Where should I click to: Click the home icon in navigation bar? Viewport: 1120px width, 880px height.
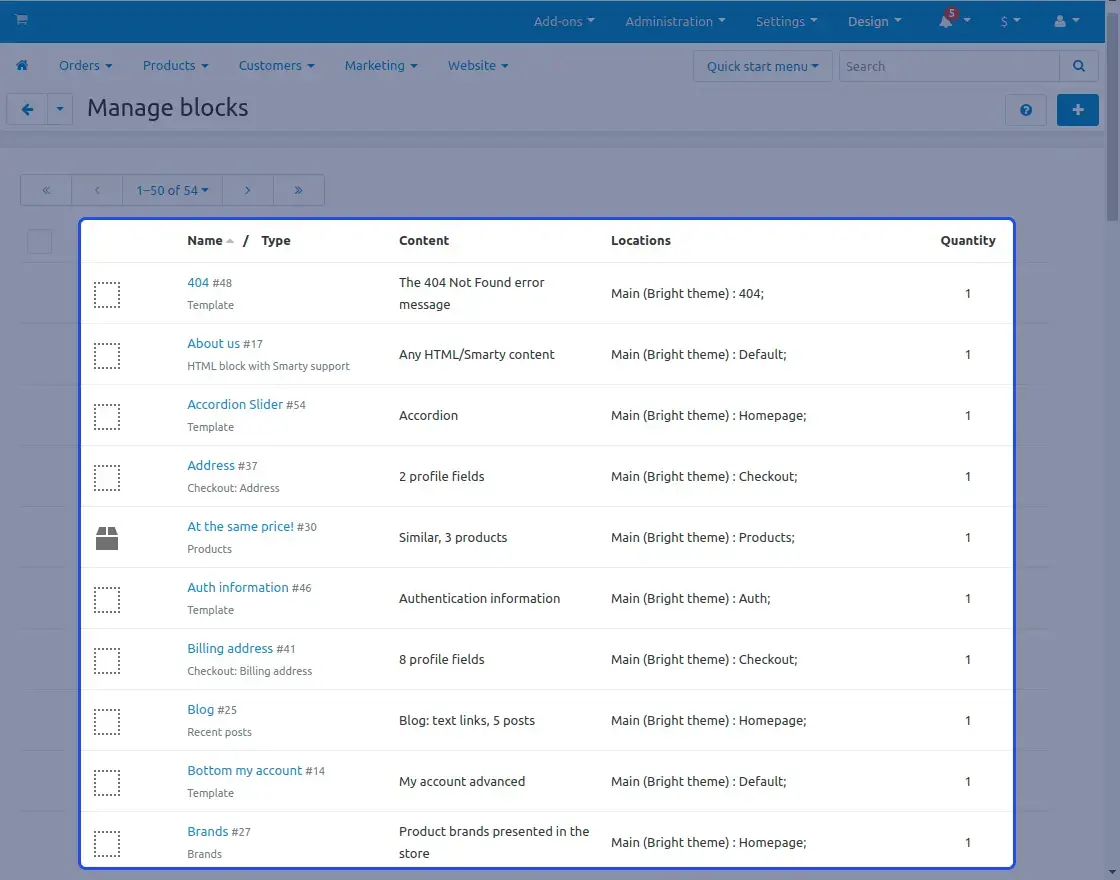[22, 66]
